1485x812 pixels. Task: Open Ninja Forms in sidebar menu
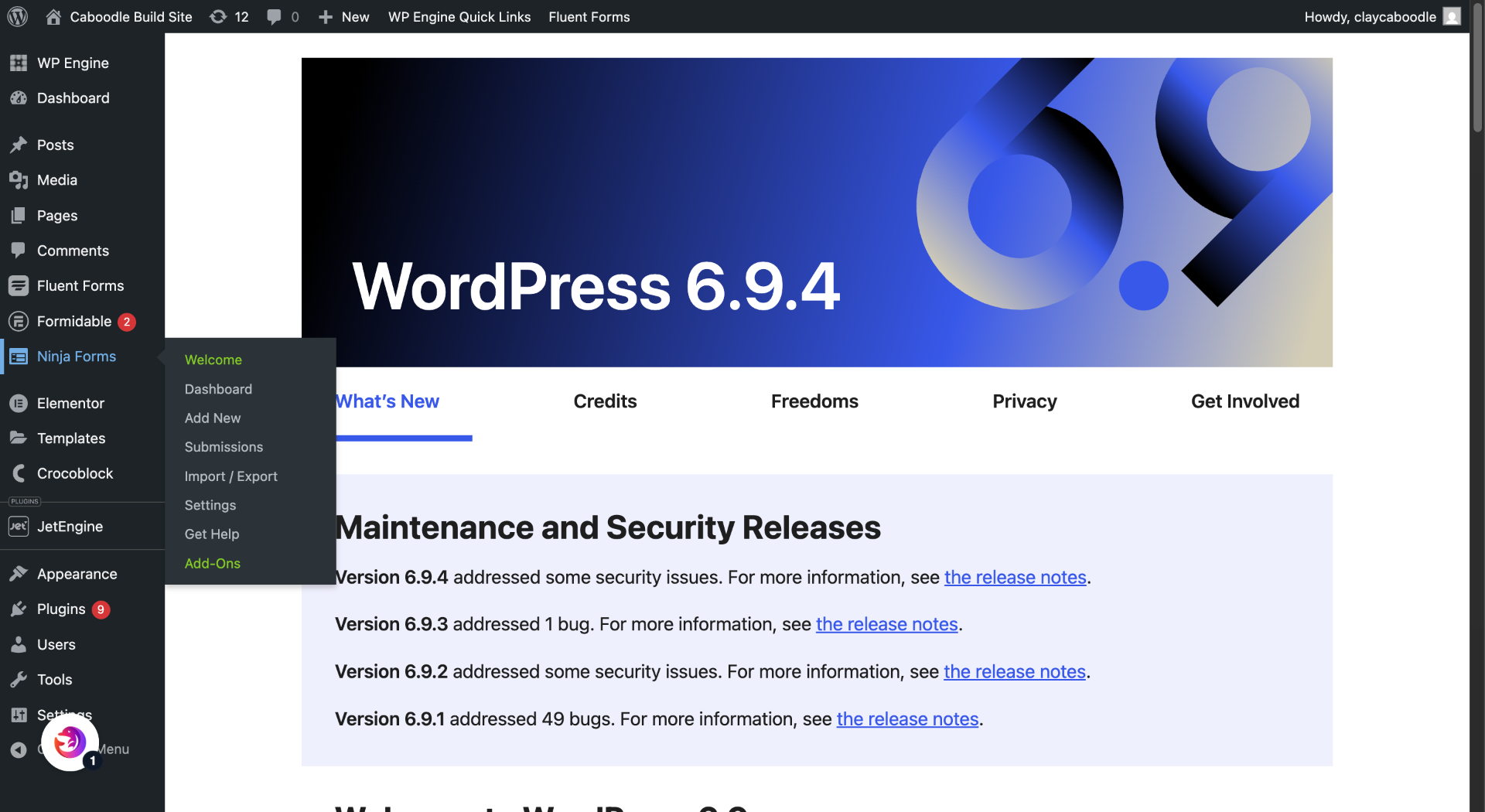point(77,357)
